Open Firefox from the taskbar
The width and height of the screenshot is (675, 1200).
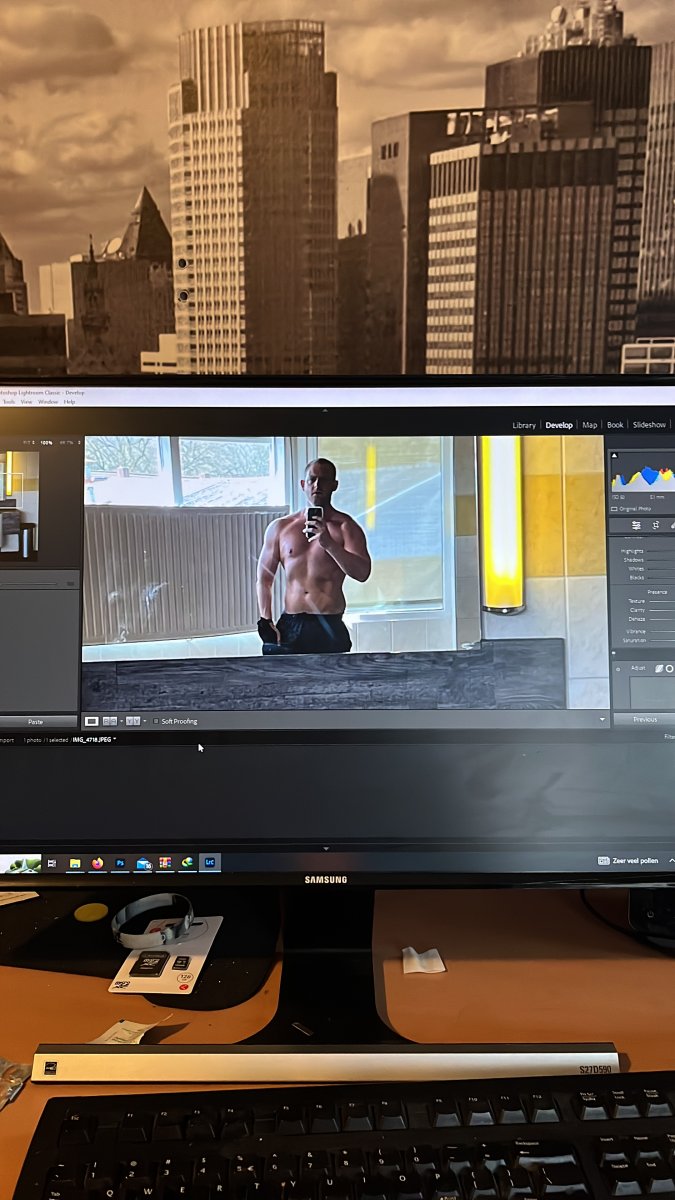click(x=98, y=862)
